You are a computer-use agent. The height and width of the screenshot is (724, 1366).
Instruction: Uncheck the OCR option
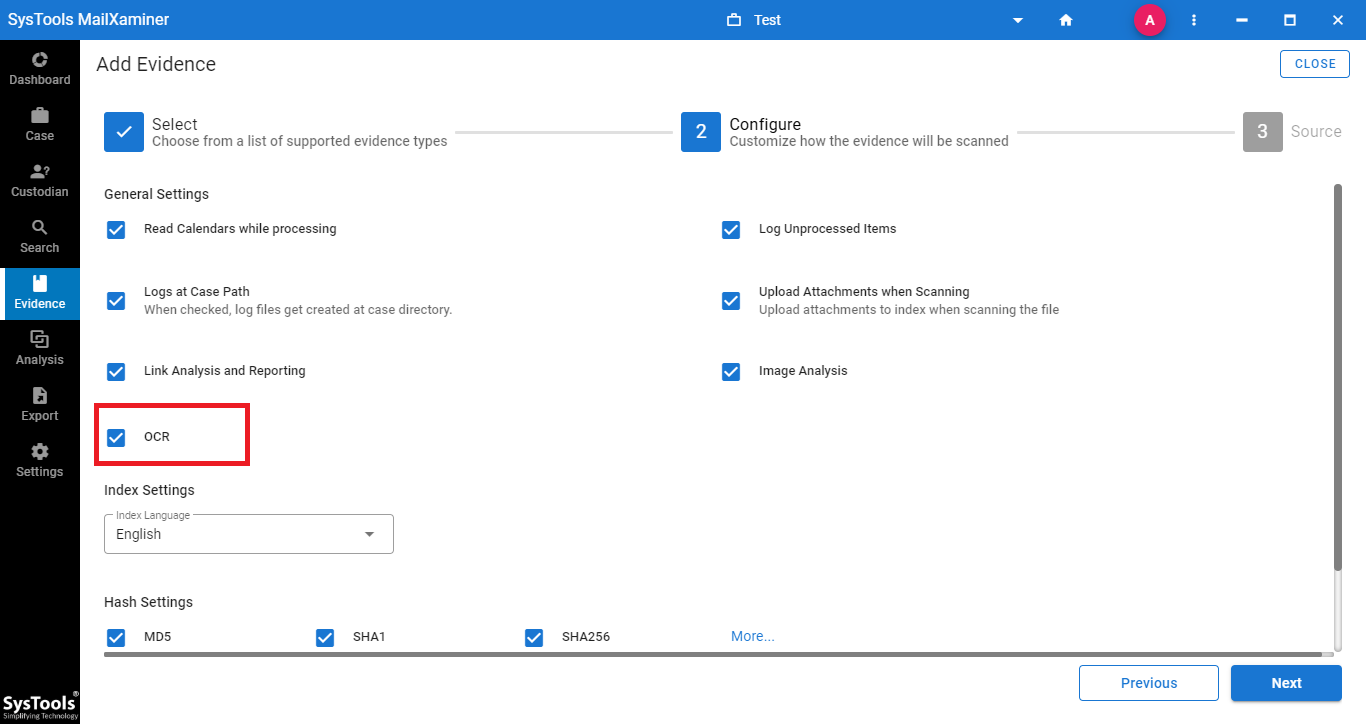click(x=116, y=437)
